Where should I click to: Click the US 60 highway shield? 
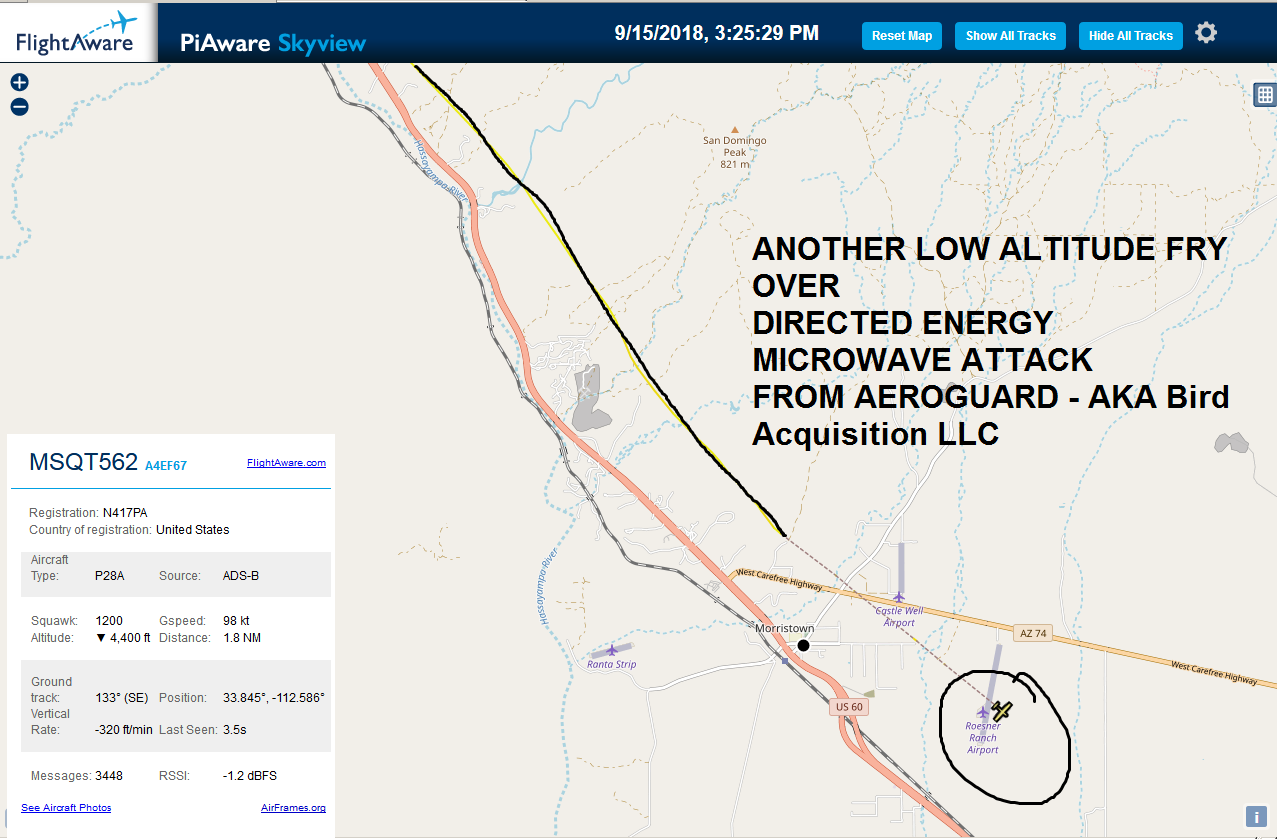tap(847, 707)
